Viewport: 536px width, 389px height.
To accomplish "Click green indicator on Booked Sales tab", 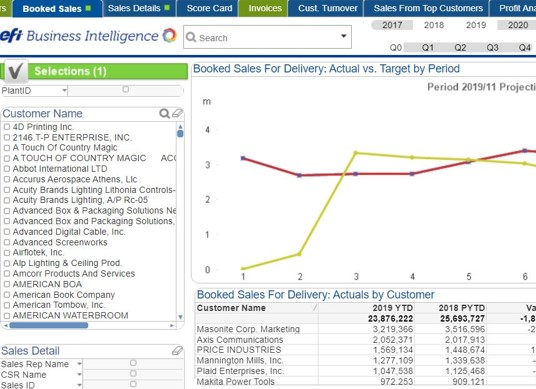I will pos(88,8).
